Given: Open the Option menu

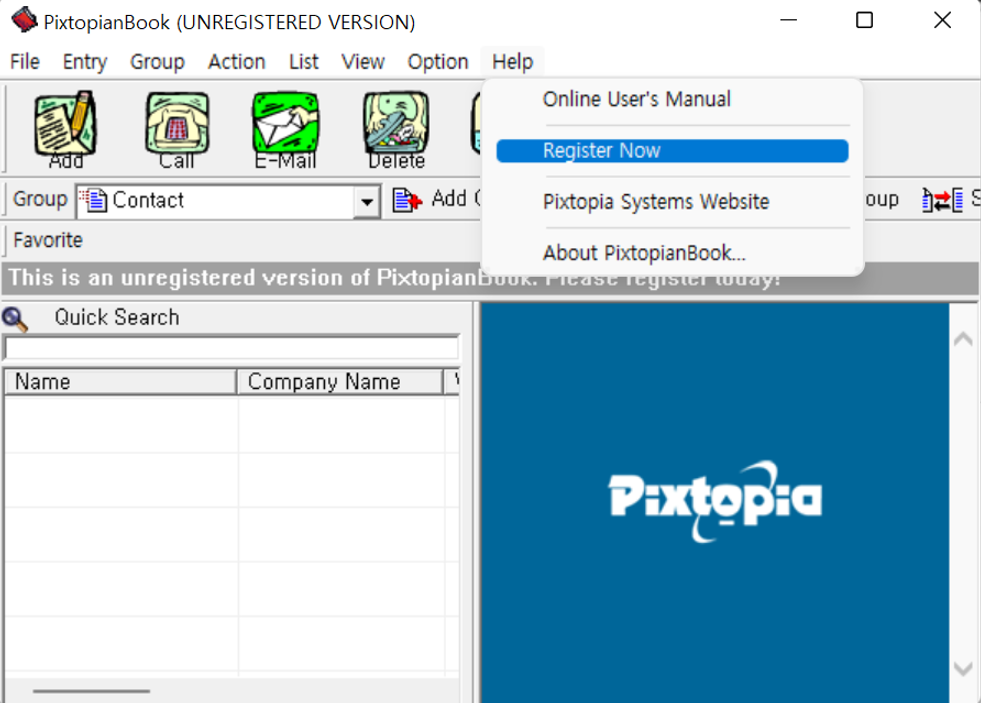Looking at the screenshot, I should [438, 62].
